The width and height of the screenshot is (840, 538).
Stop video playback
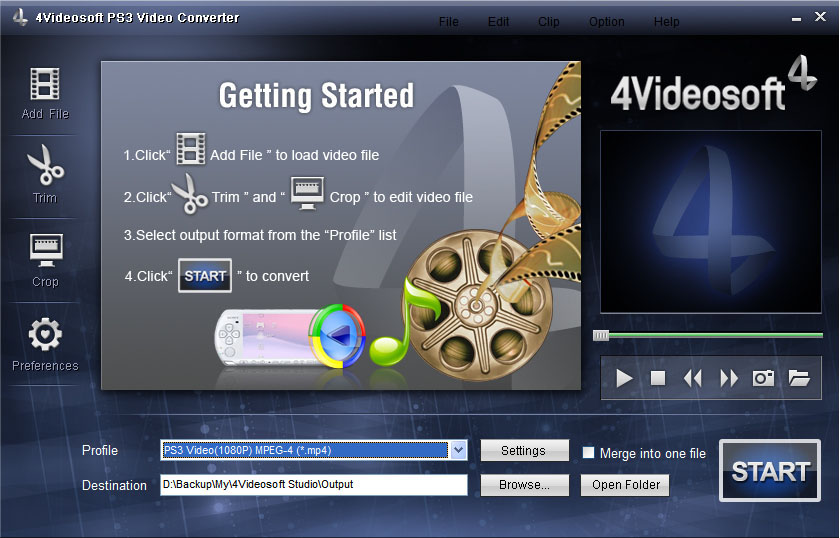click(658, 378)
